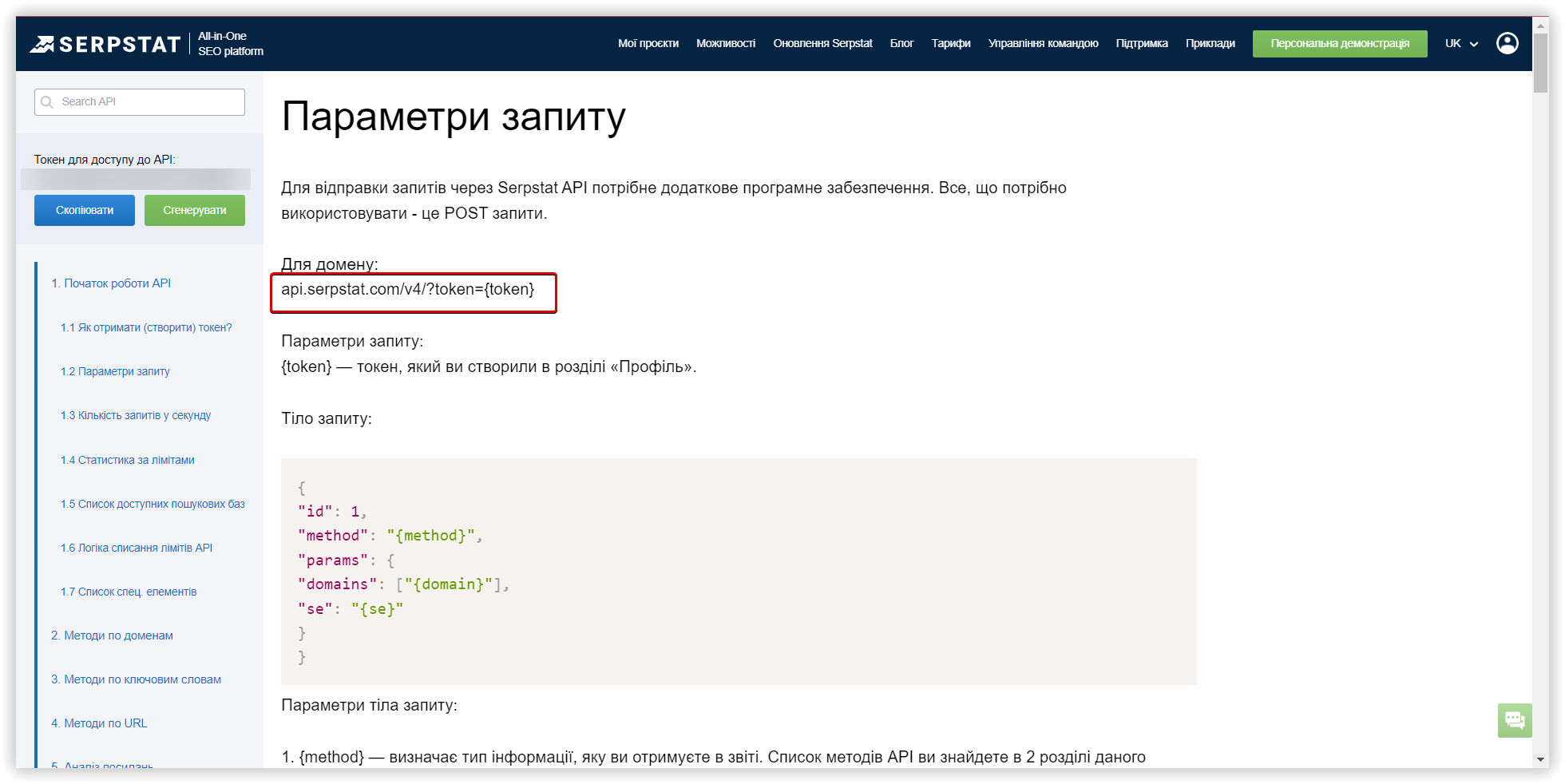Open the Мої проєкти menu
This screenshot has width=1565, height=784.
click(x=648, y=44)
